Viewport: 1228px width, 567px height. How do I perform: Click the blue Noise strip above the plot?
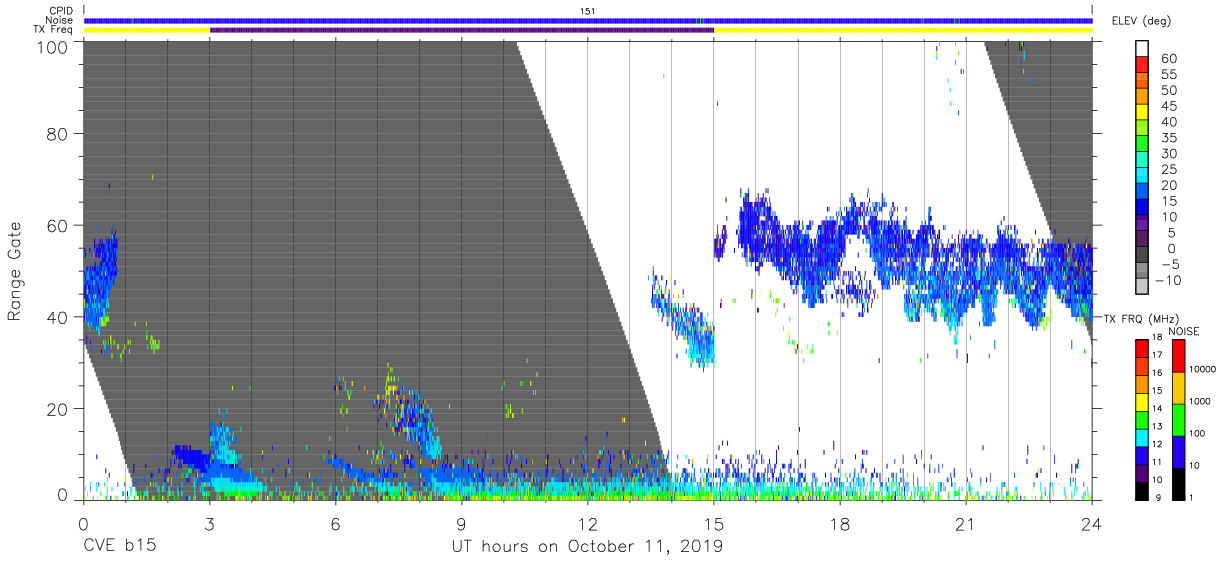[x=588, y=20]
